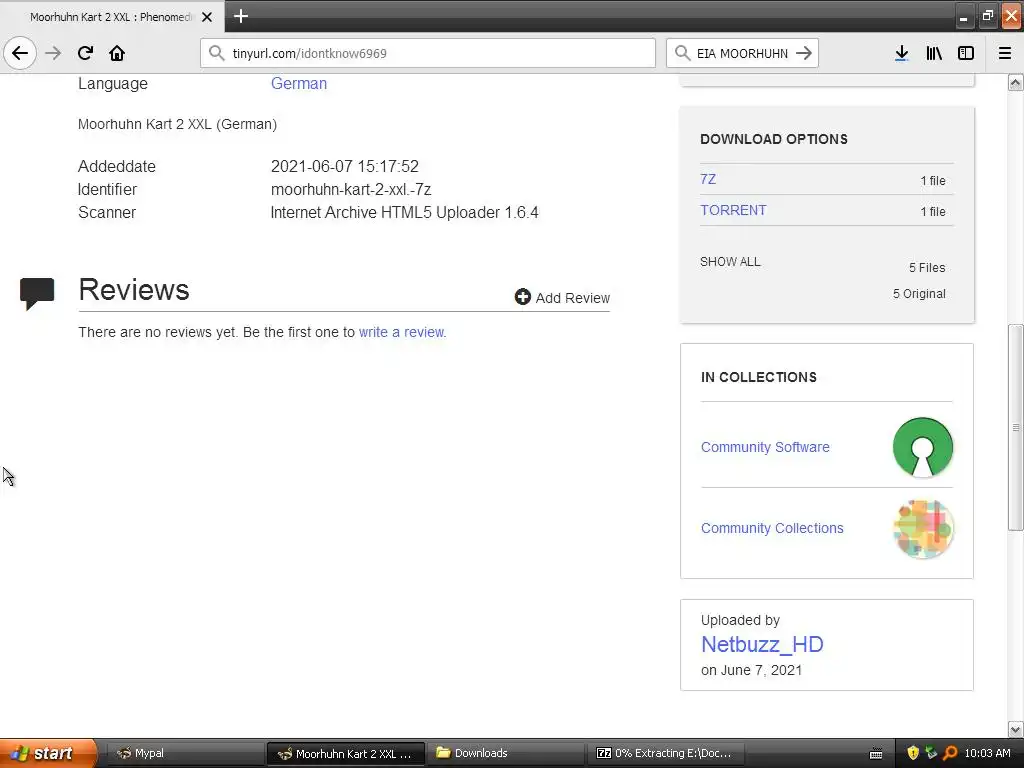Open the library bookmarks icon
Image resolution: width=1024 pixels, height=768 pixels.
tap(934, 53)
